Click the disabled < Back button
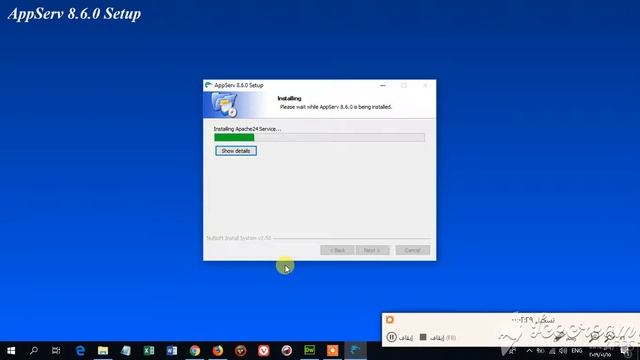Image resolution: width=640 pixels, height=360 pixels. tap(337, 250)
